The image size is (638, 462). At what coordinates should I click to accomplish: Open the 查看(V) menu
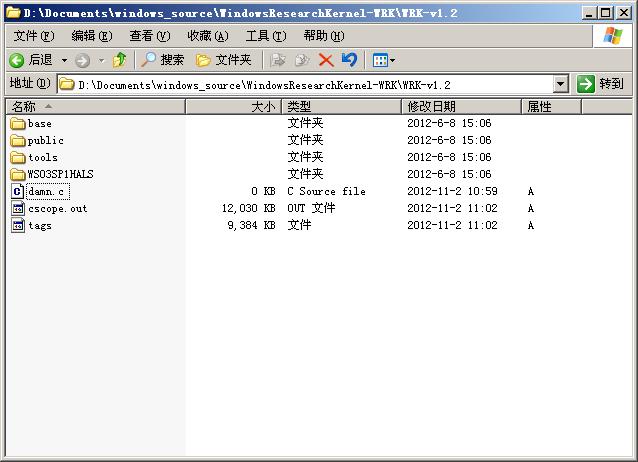click(x=150, y=36)
